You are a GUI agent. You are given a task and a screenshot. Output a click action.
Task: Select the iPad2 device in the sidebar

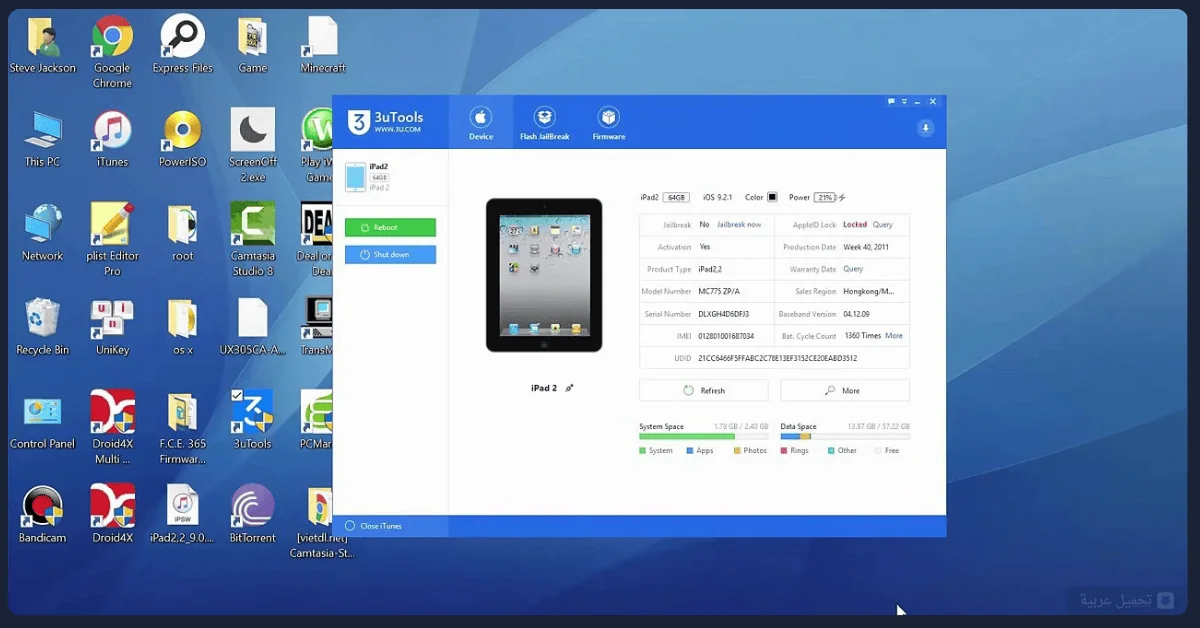390,177
